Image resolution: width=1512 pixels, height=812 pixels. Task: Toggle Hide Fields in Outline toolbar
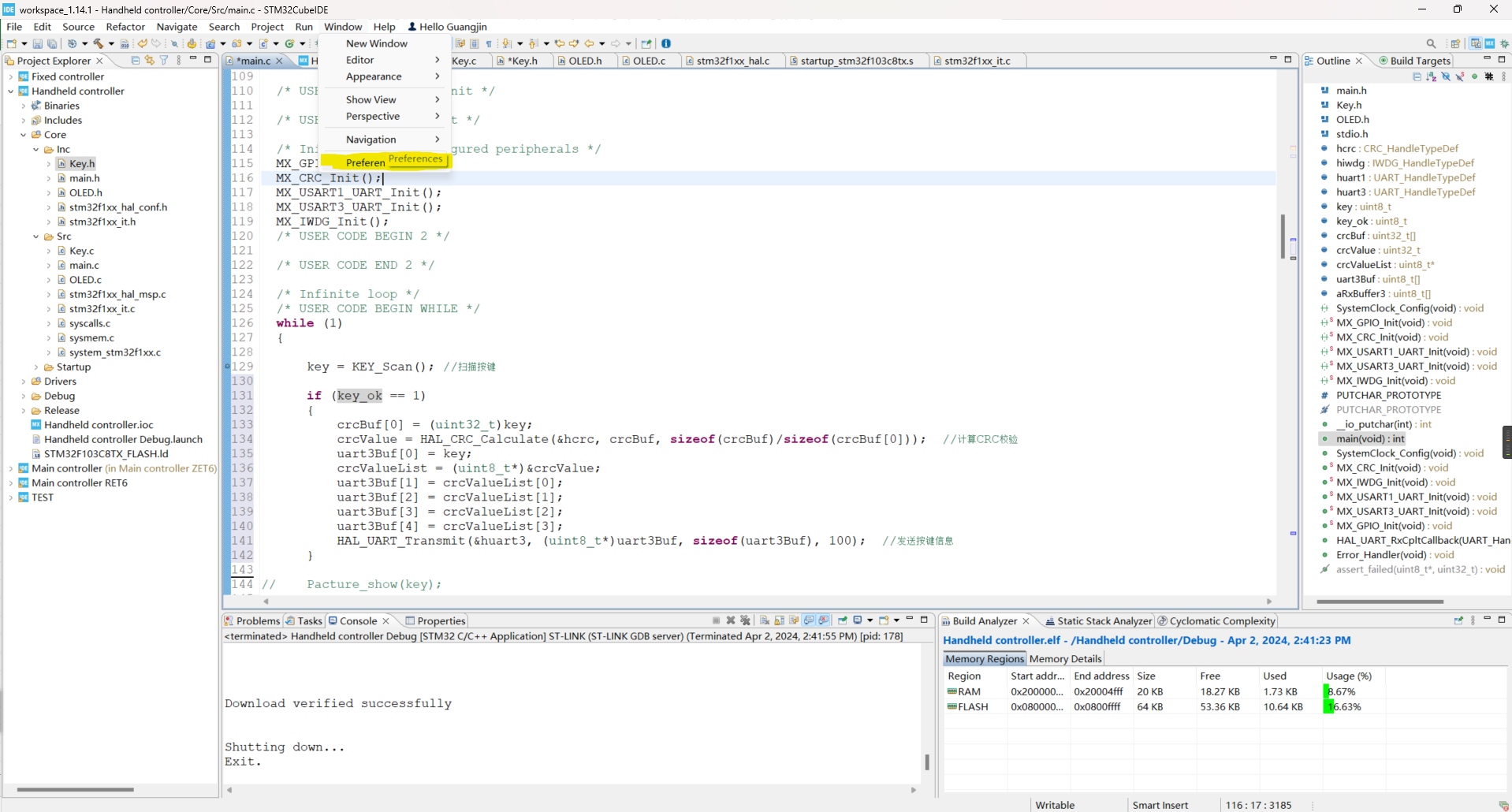click(x=1446, y=76)
